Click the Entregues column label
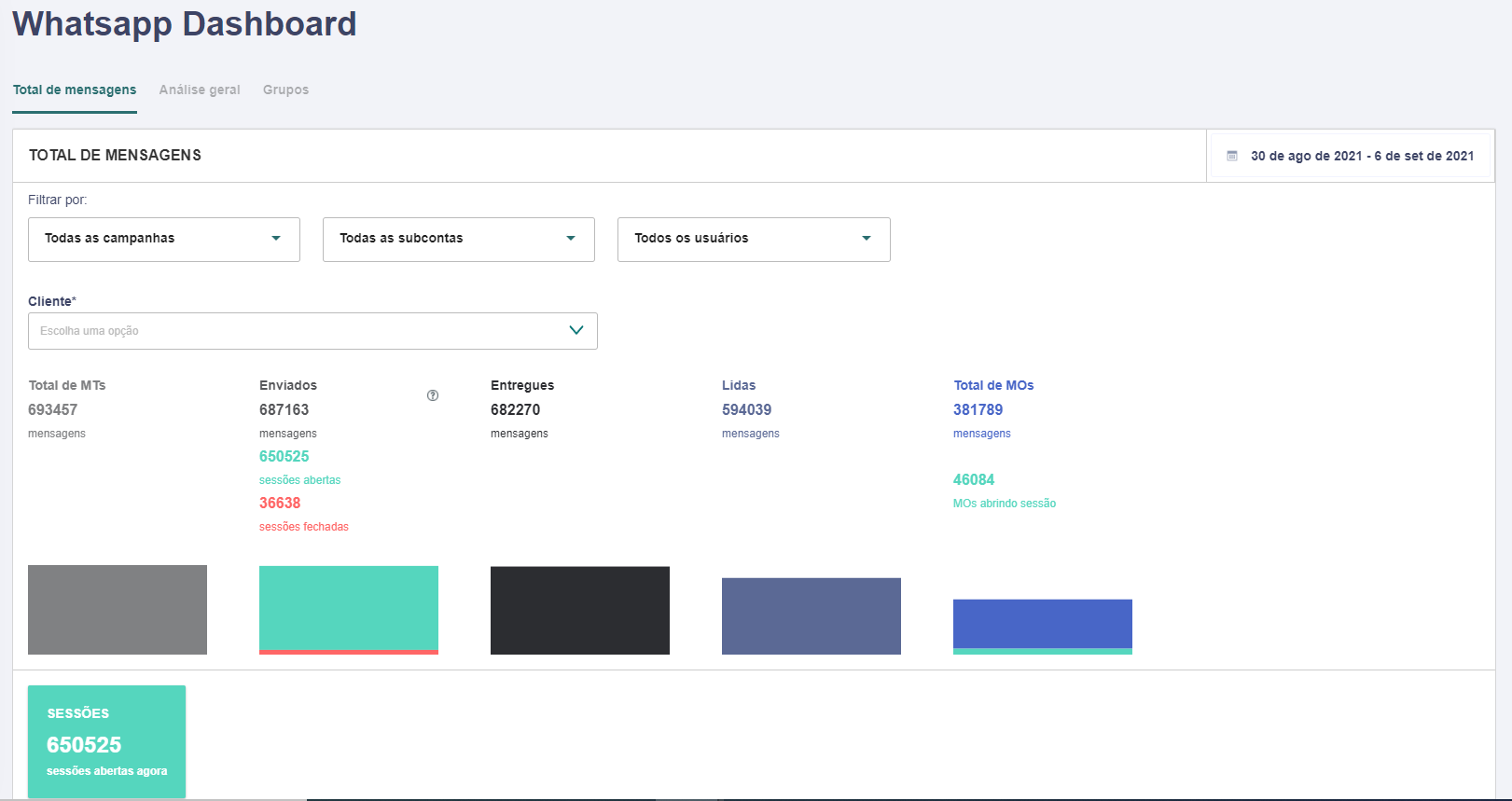Viewport: 1512px width, 801px height. tap(522, 385)
